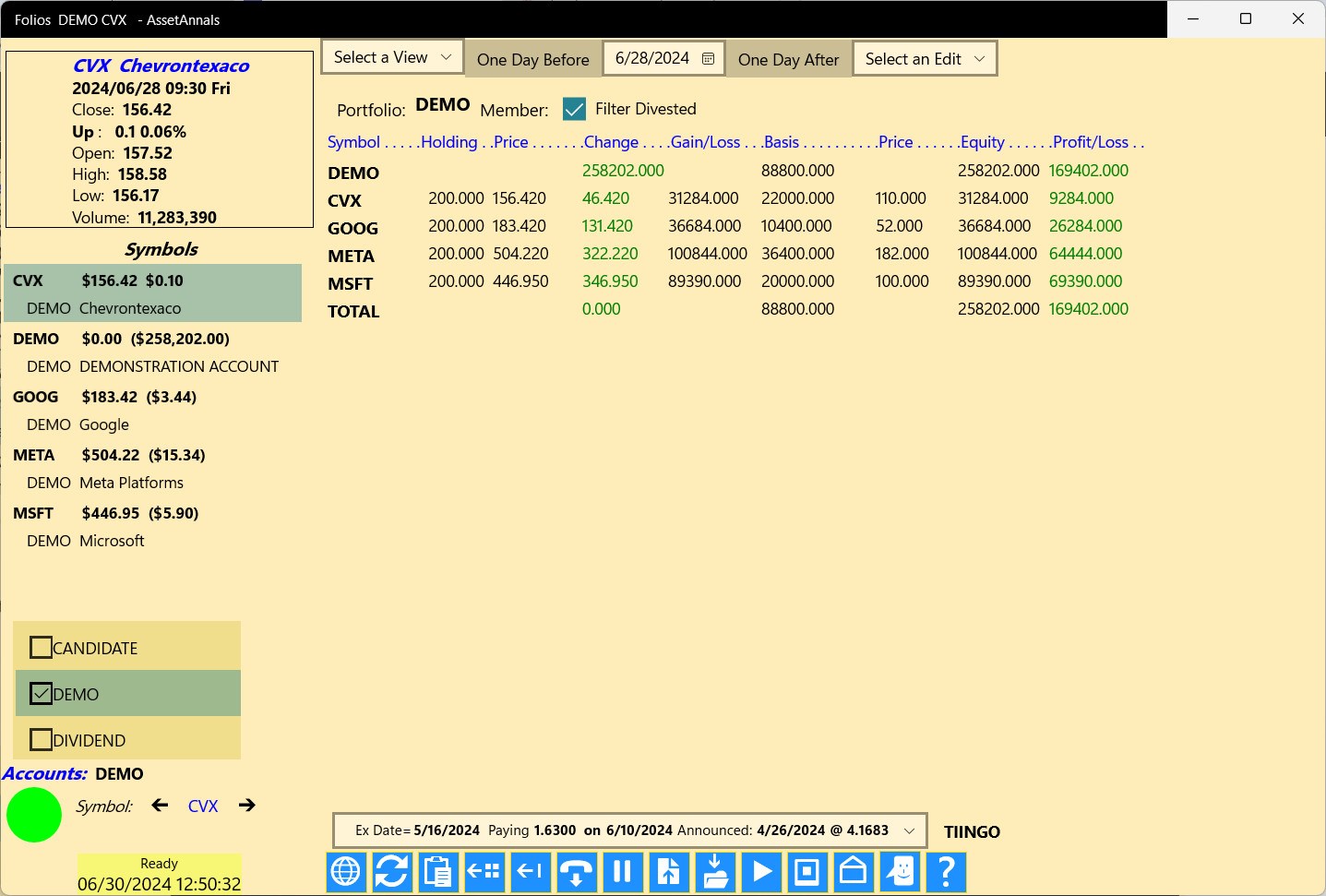Screen dimensions: 1326x896
Task: Click META equity value 100844.000 in Equity column
Action: coord(997,254)
